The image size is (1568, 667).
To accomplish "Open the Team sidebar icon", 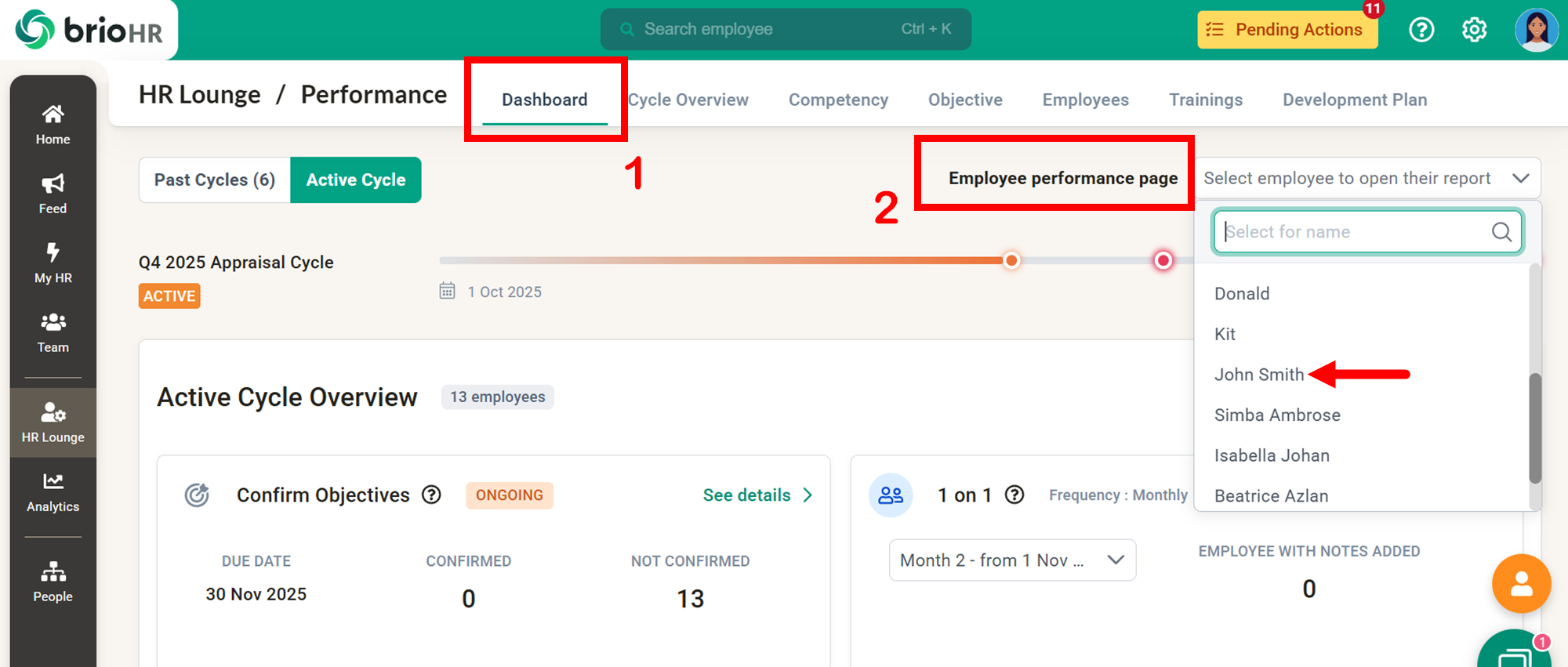I will coord(53,332).
